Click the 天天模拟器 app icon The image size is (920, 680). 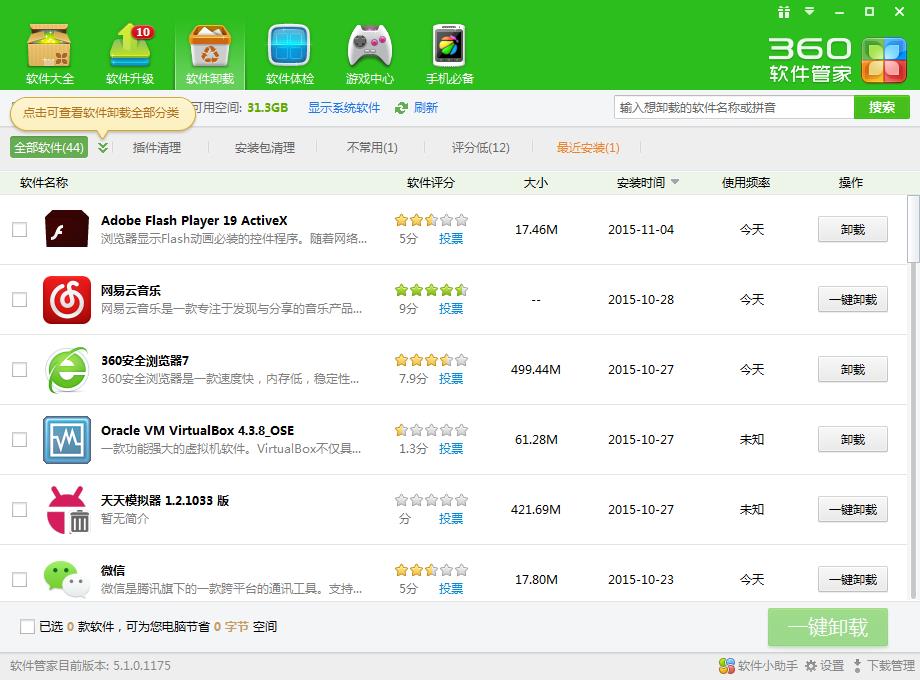(67, 509)
